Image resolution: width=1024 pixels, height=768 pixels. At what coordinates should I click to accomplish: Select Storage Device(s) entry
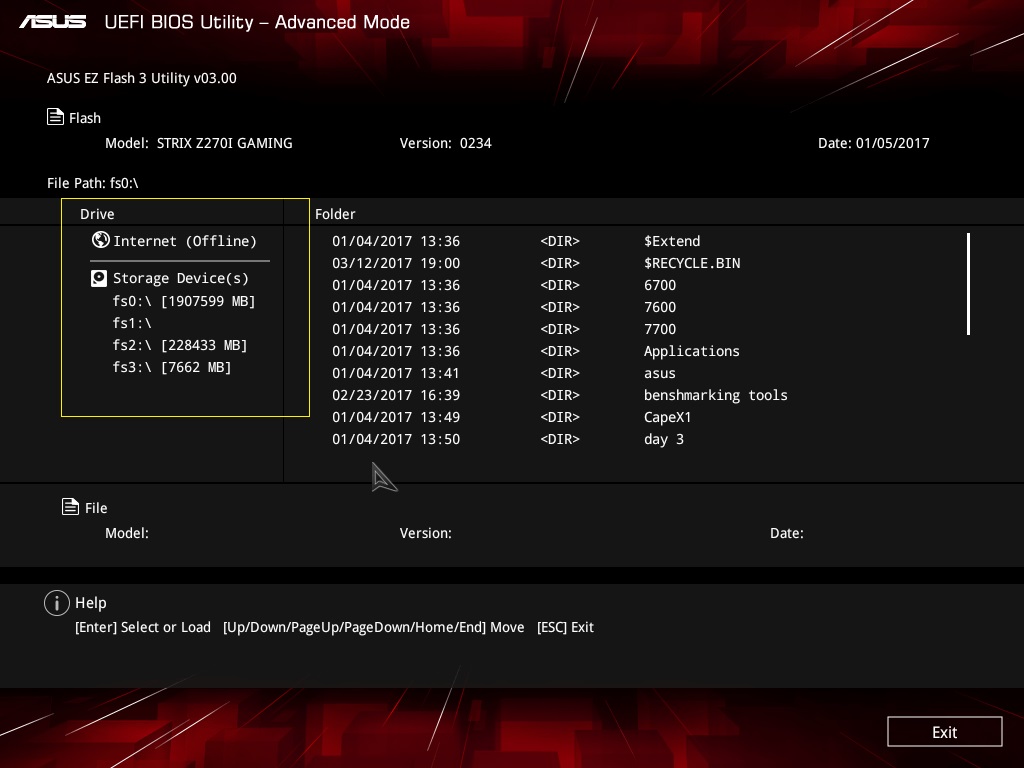tap(181, 278)
